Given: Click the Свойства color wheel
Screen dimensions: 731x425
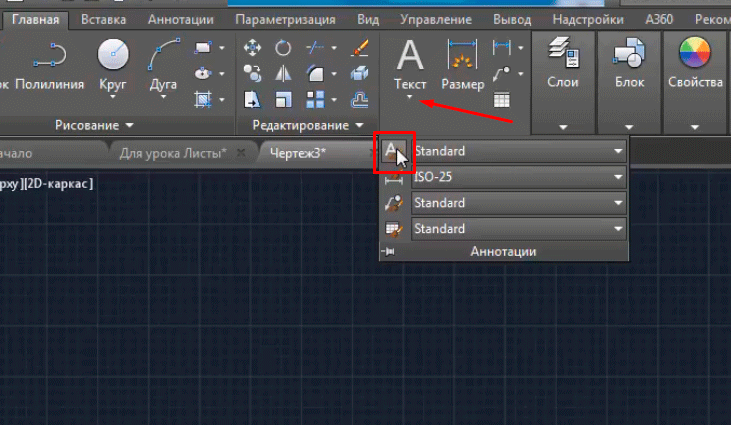Looking at the screenshot, I should tap(694, 52).
